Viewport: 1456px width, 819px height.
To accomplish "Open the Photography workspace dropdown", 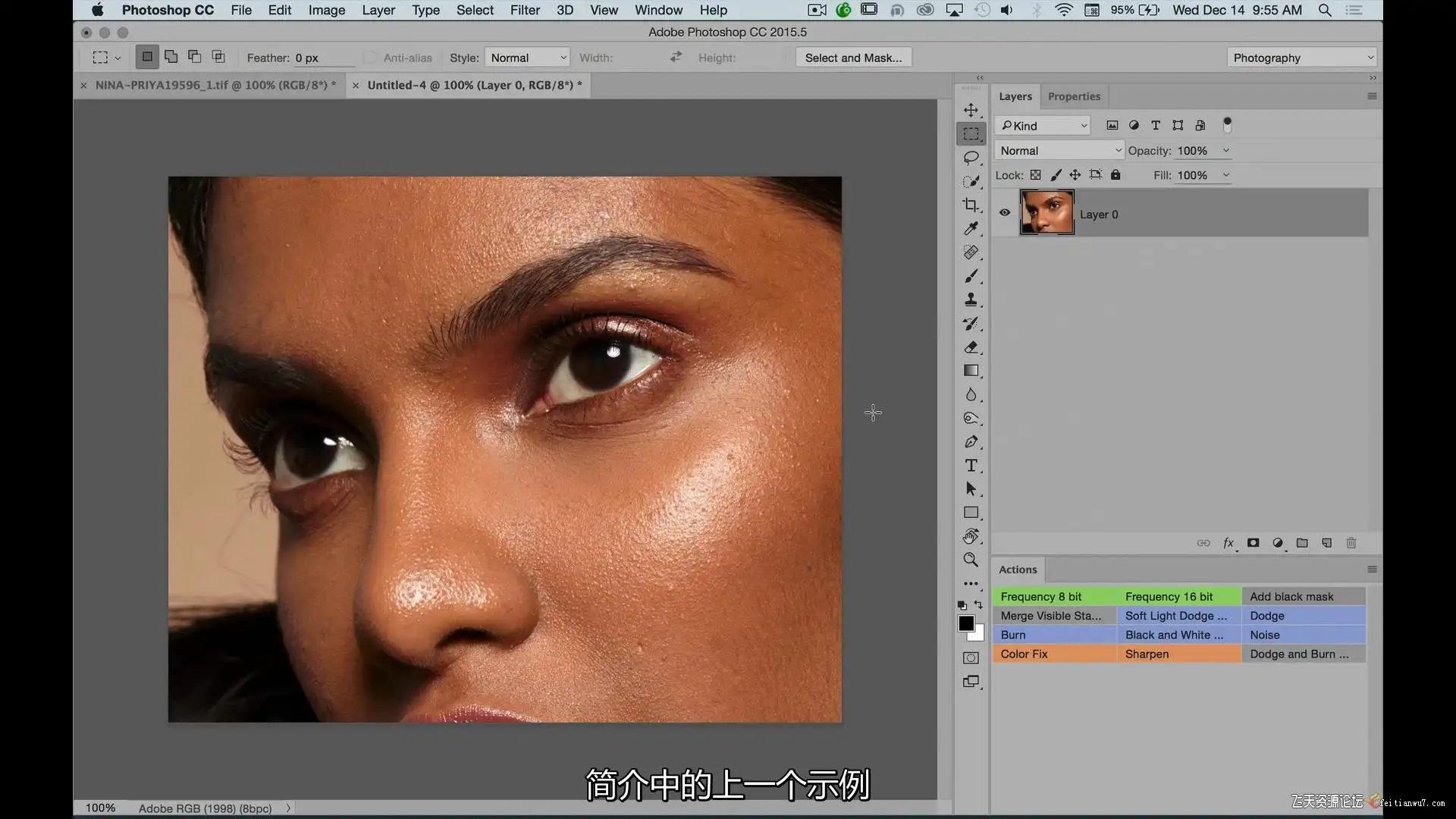I will [1302, 58].
